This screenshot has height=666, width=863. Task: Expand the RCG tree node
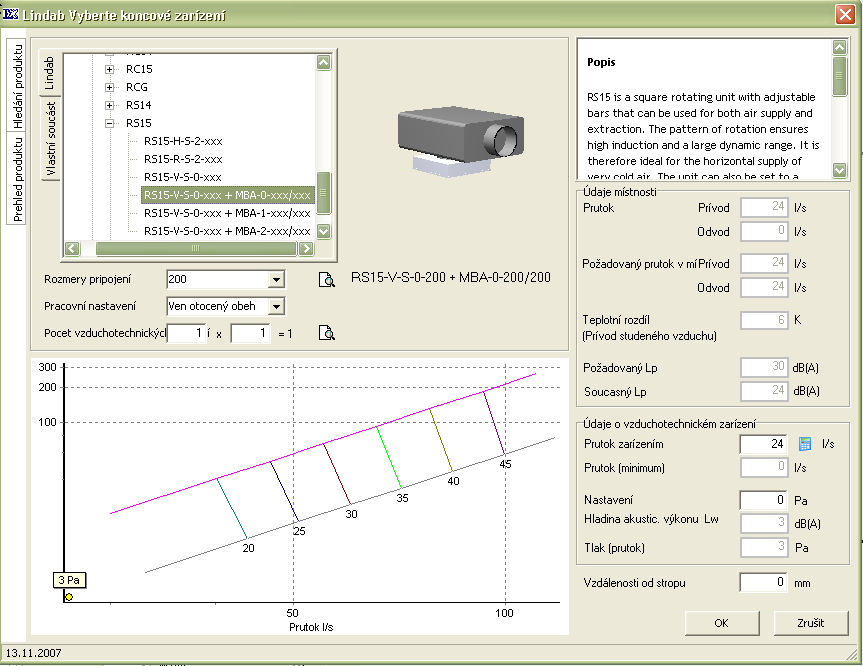(x=110, y=88)
